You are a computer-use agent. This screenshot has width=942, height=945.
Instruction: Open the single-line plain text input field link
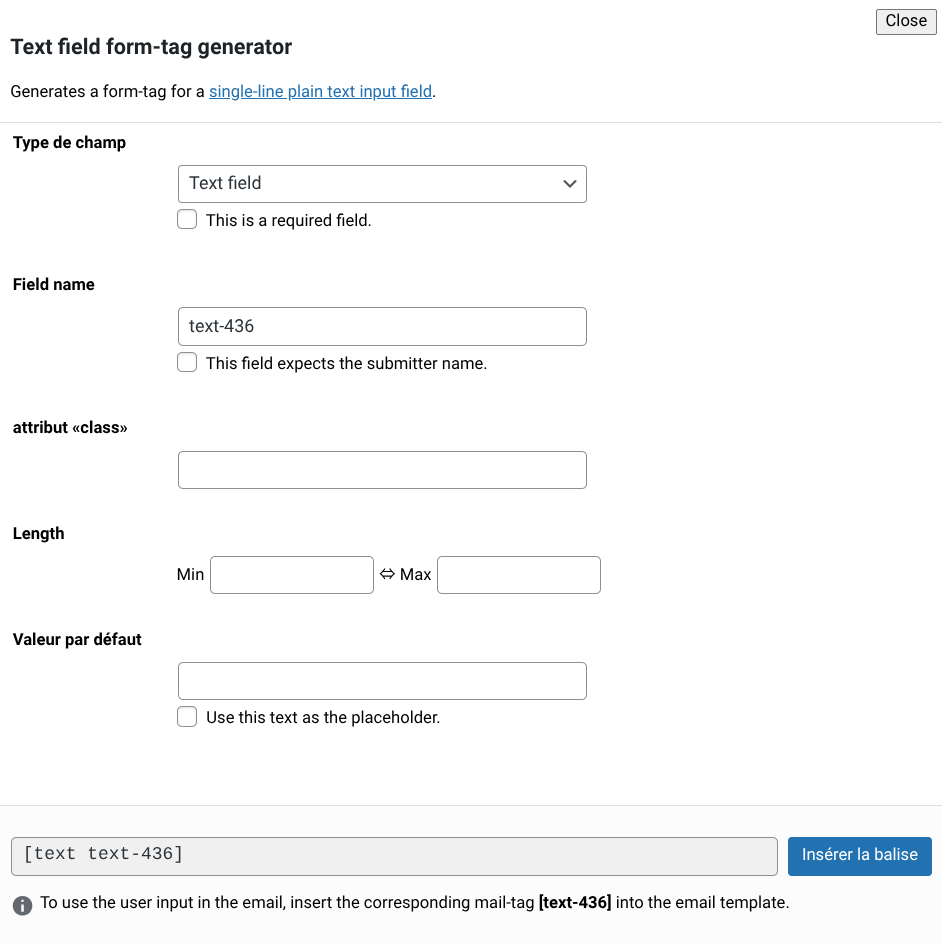point(320,92)
